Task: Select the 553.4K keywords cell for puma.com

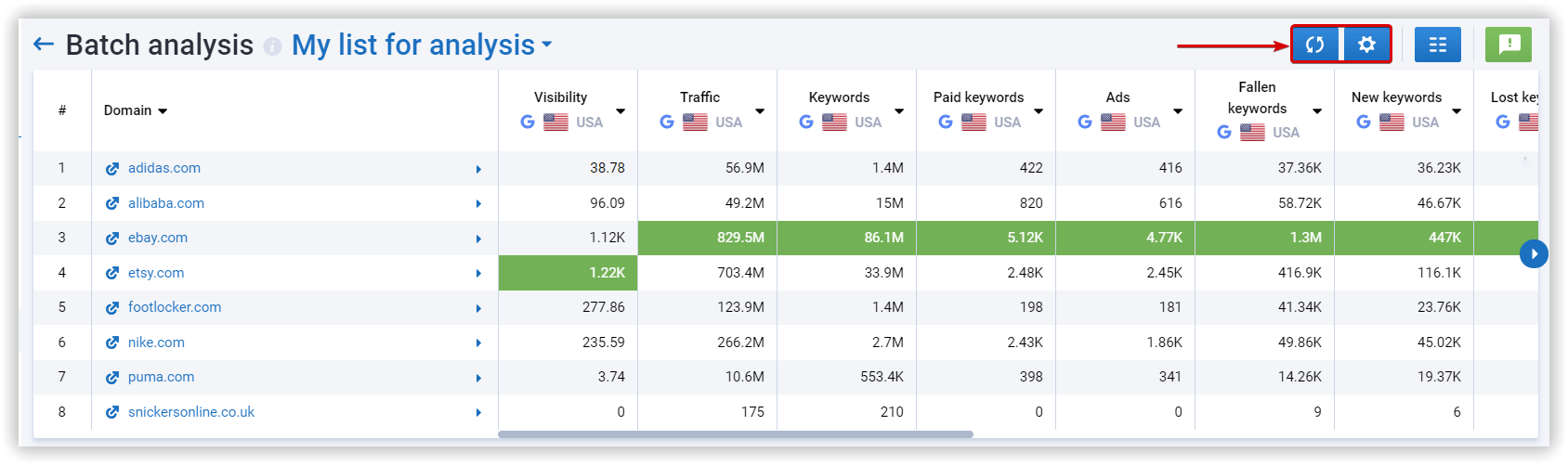Action: (847, 377)
